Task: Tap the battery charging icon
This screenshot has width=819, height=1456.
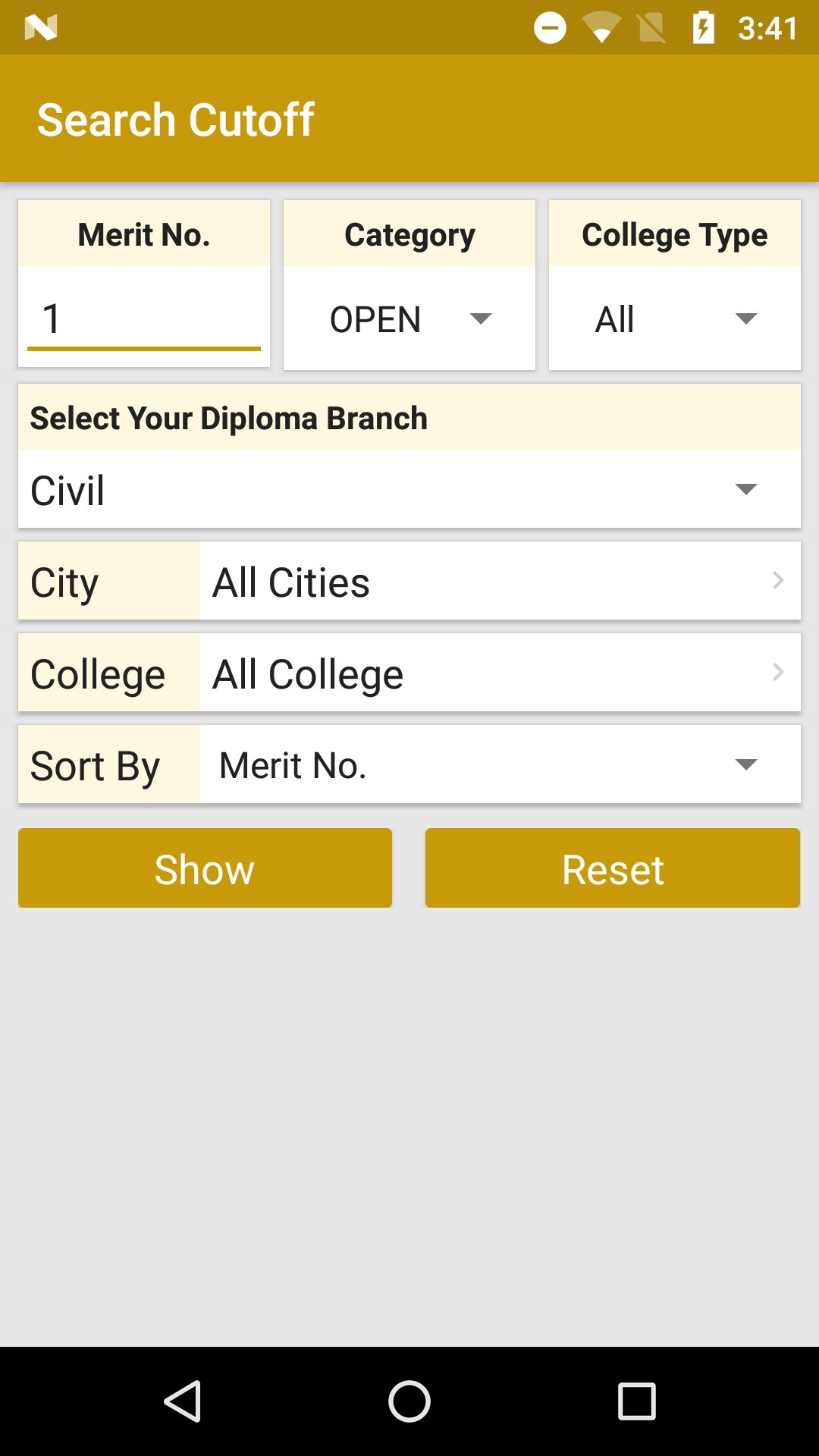Action: point(703,28)
